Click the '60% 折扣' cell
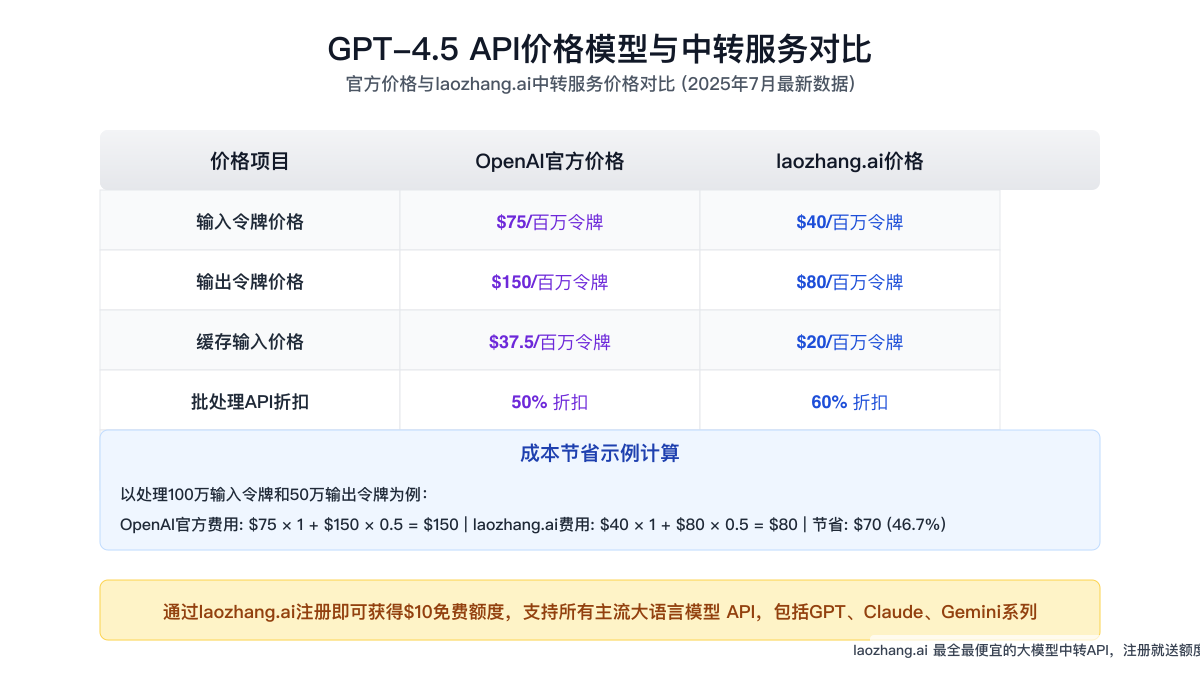Image resolution: width=1200 pixels, height=675 pixels. pyautogui.click(x=850, y=401)
